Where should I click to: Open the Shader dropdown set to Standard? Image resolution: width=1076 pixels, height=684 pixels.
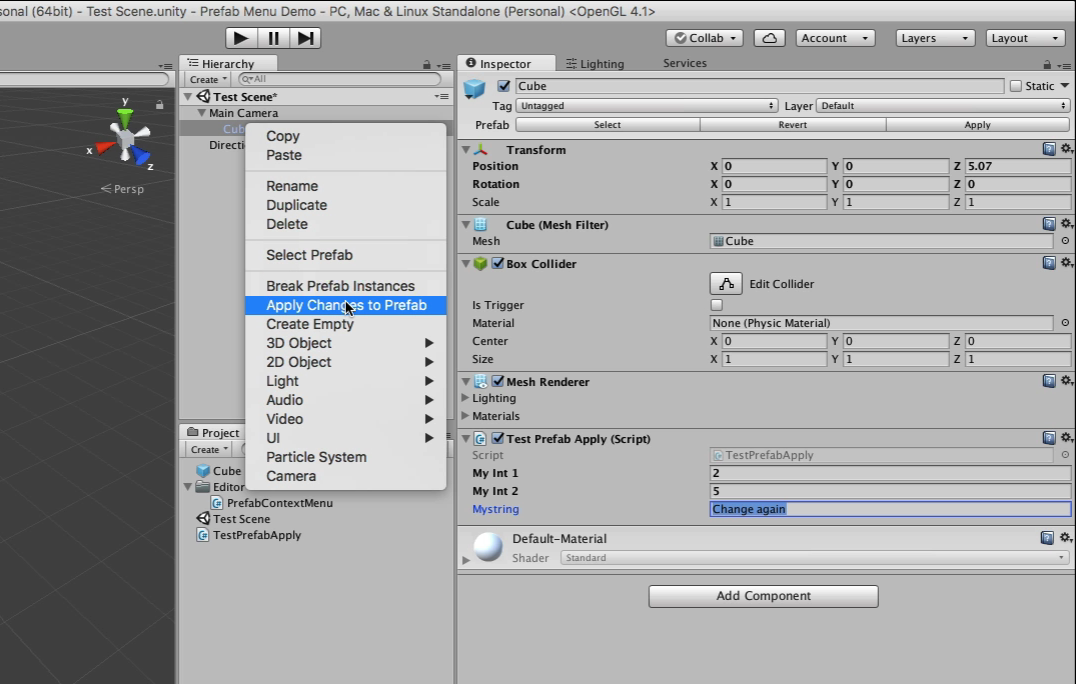point(814,558)
